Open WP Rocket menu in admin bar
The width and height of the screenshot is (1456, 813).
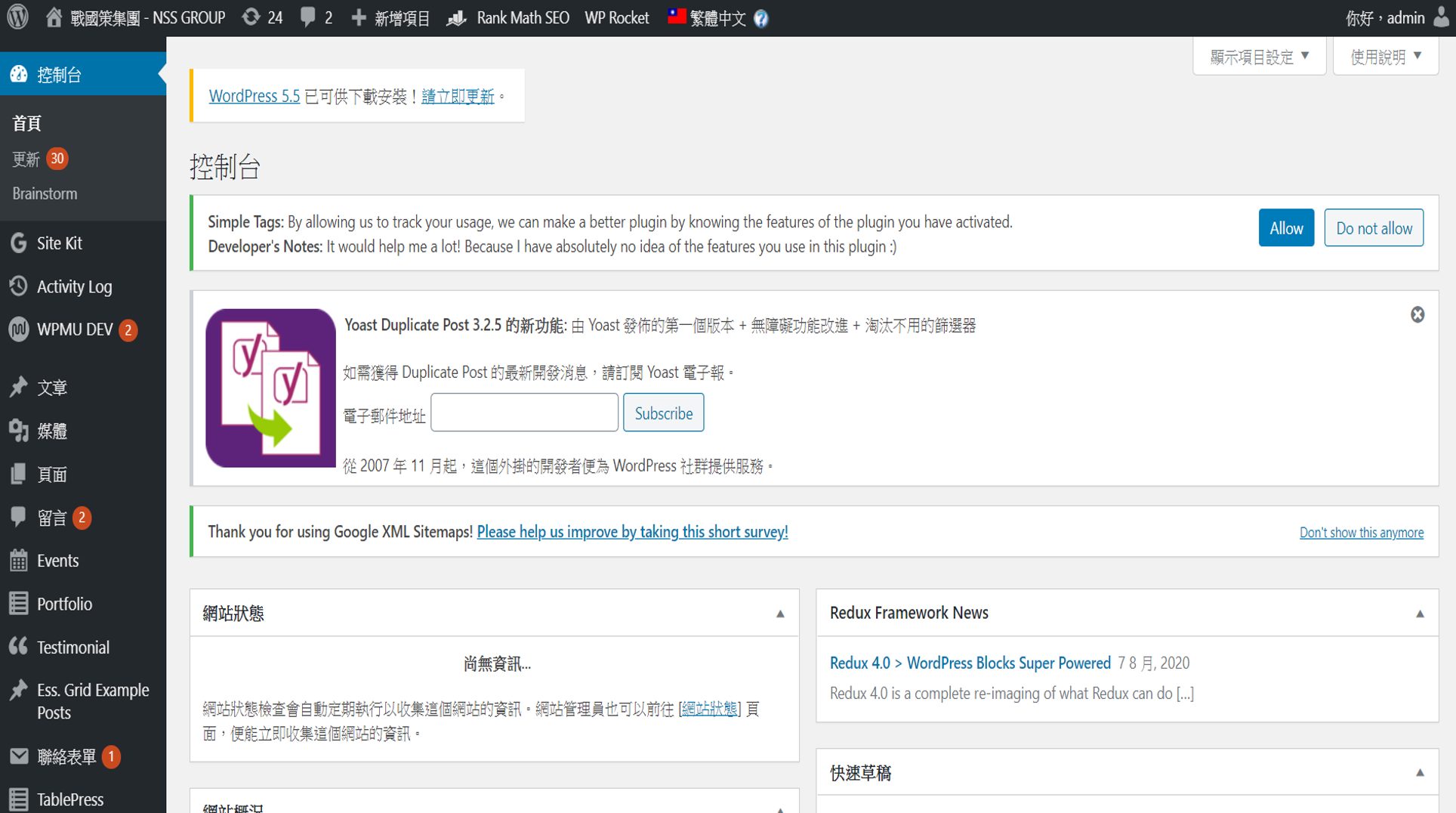click(617, 18)
